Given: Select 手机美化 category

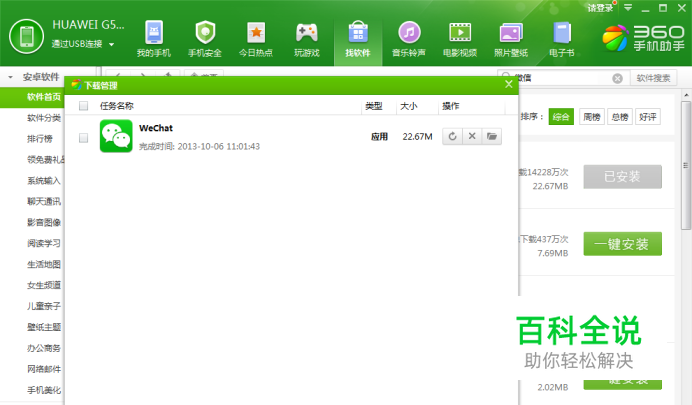Looking at the screenshot, I should 43,390.
